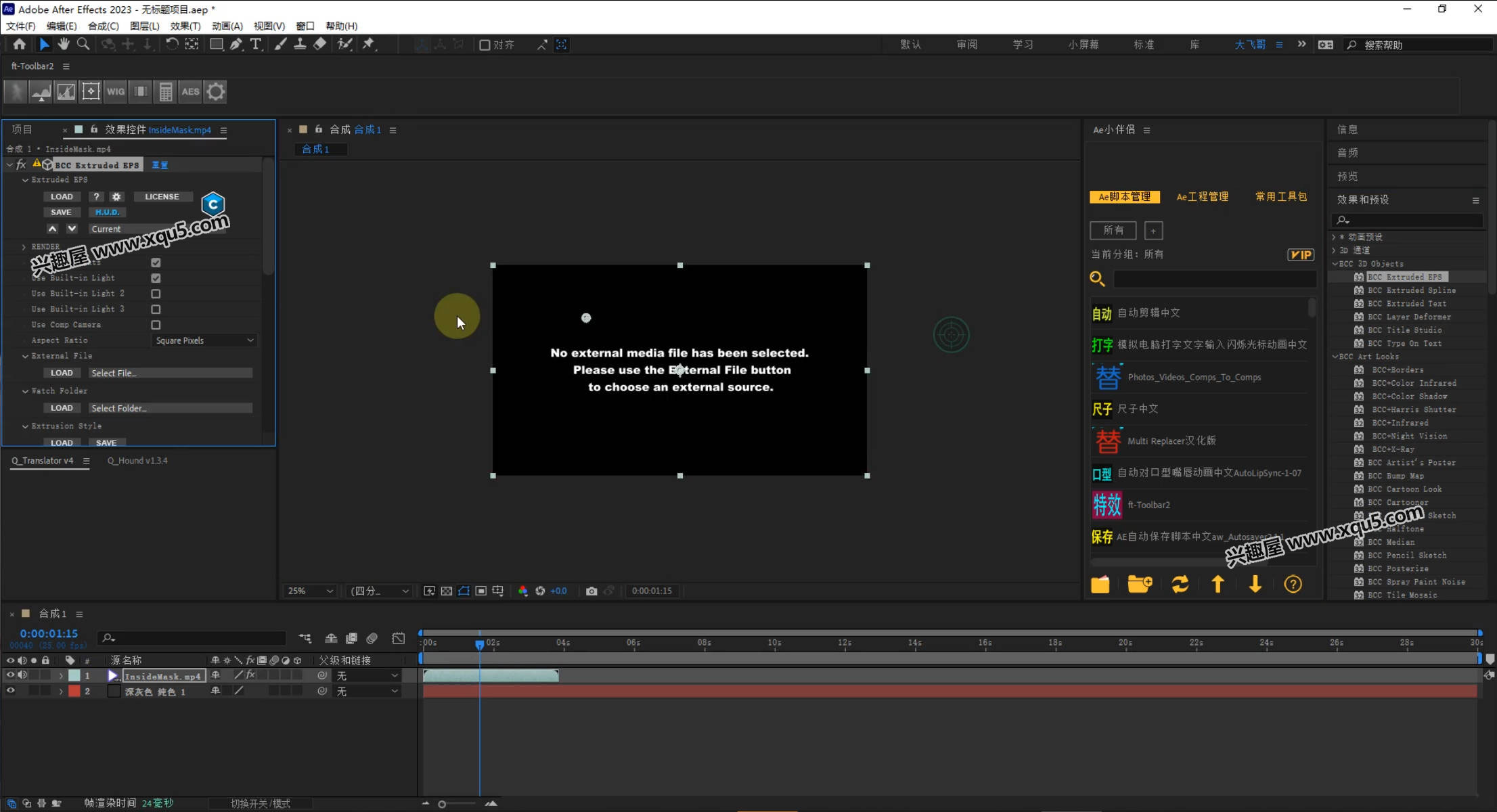Toggle transparency grid in viewer footer
The width and height of the screenshot is (1497, 812).
[x=447, y=591]
